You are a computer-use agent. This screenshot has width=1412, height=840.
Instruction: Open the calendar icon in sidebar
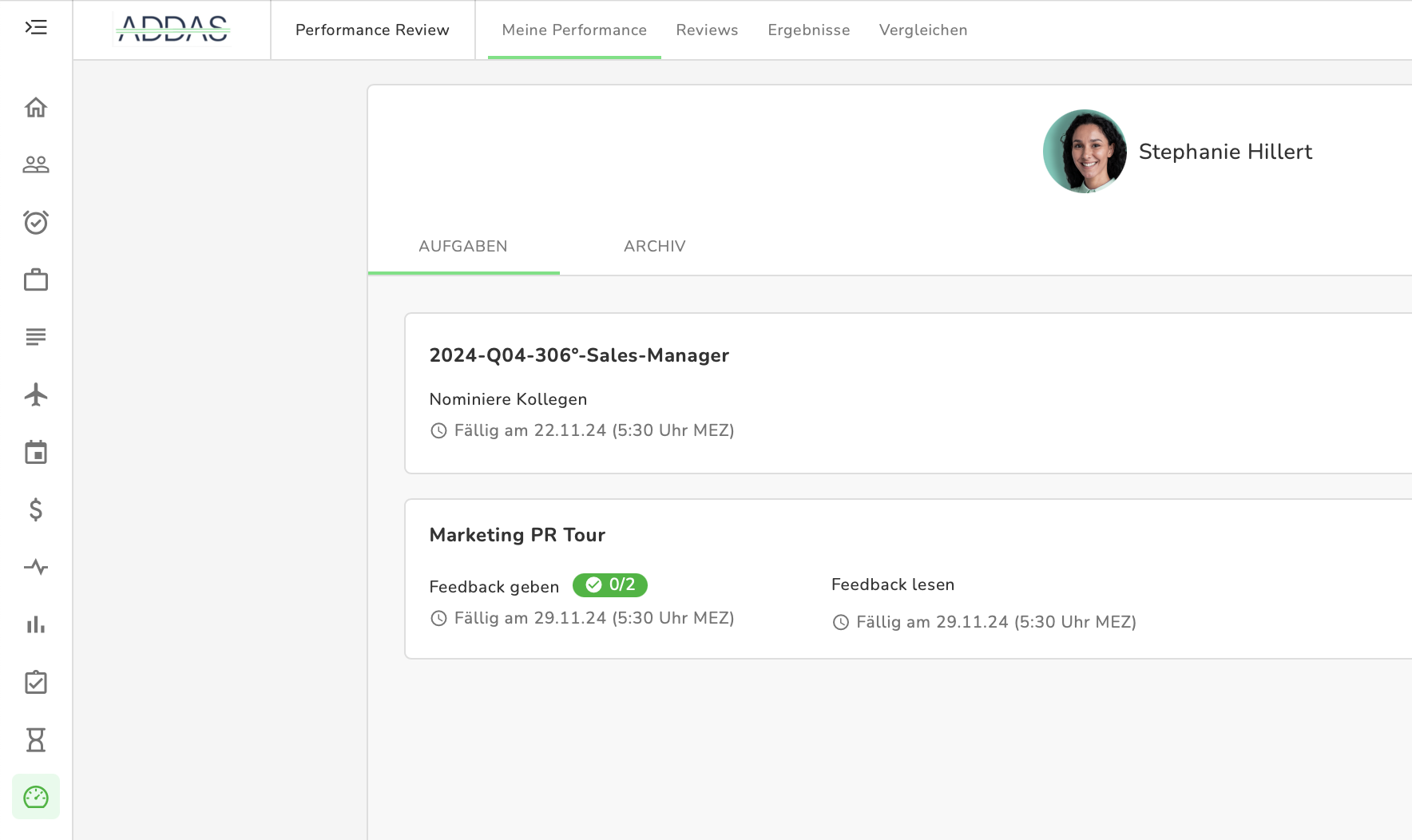point(36,452)
